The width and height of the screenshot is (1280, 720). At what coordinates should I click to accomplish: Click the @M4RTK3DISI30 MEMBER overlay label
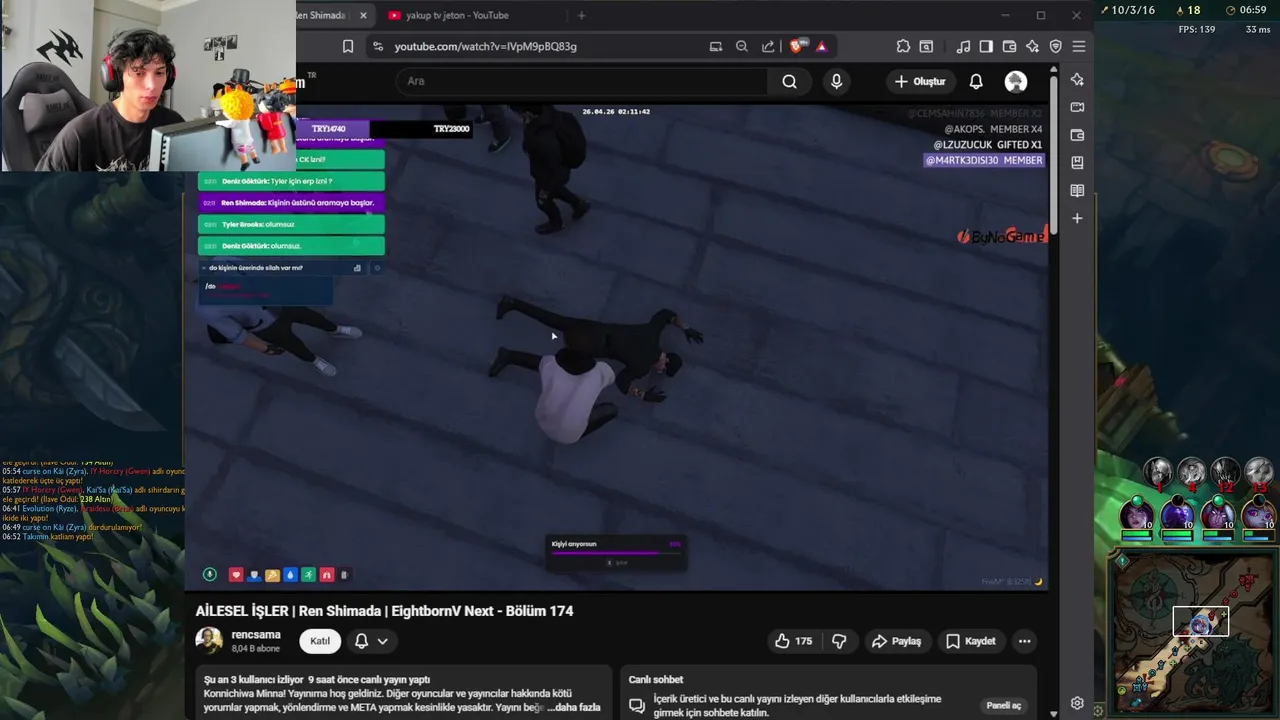tap(984, 160)
